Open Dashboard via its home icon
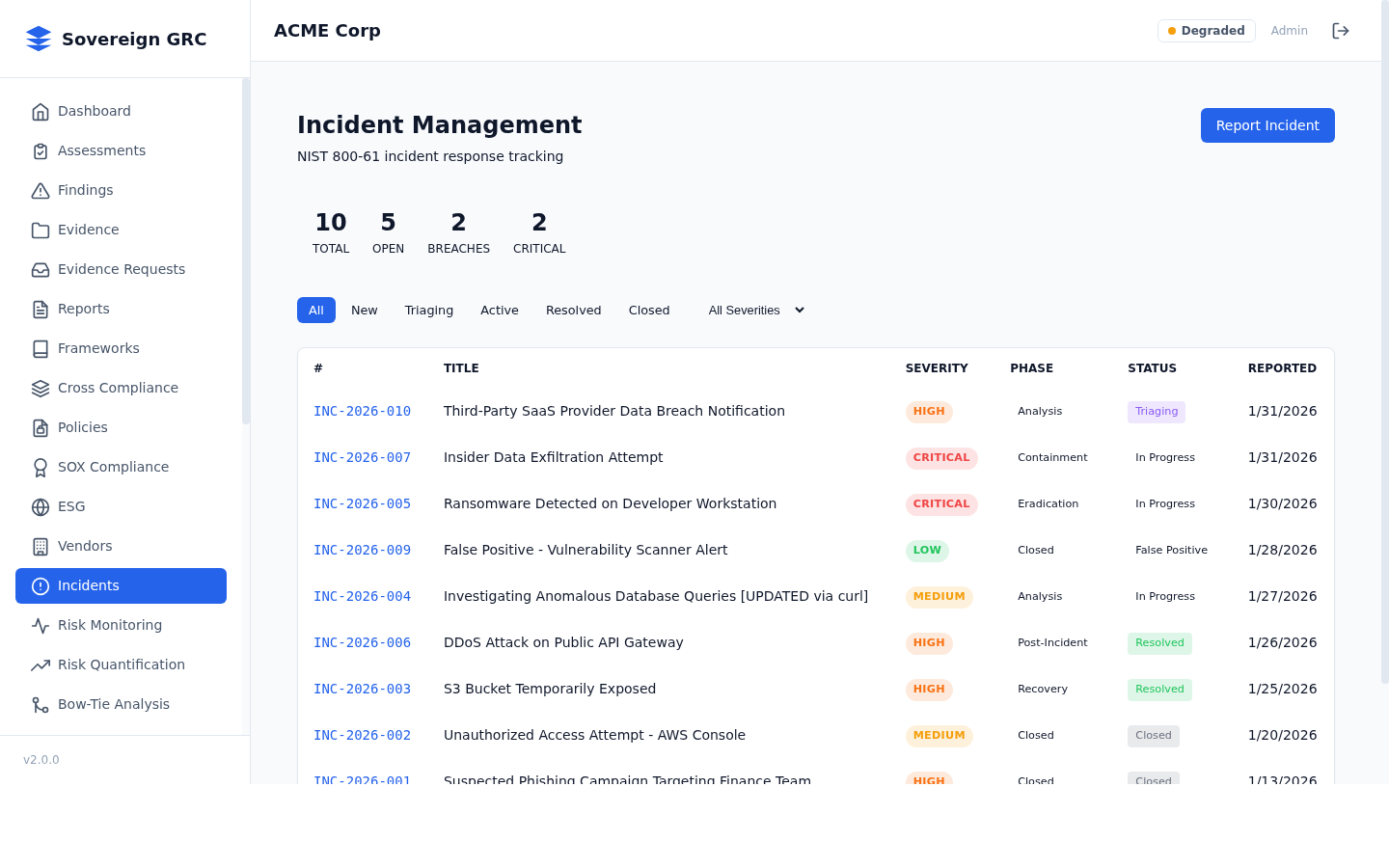Screen dimensions: 1389x868 coord(41,112)
